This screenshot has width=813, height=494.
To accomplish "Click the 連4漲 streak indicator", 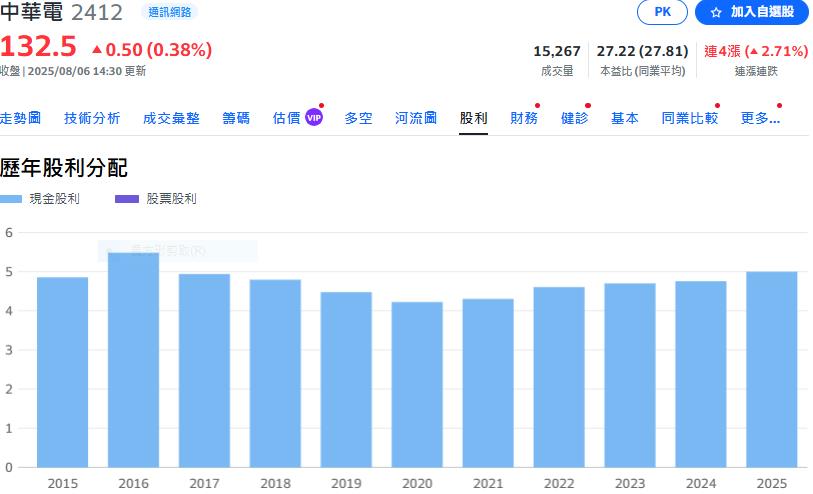I will tap(756, 51).
